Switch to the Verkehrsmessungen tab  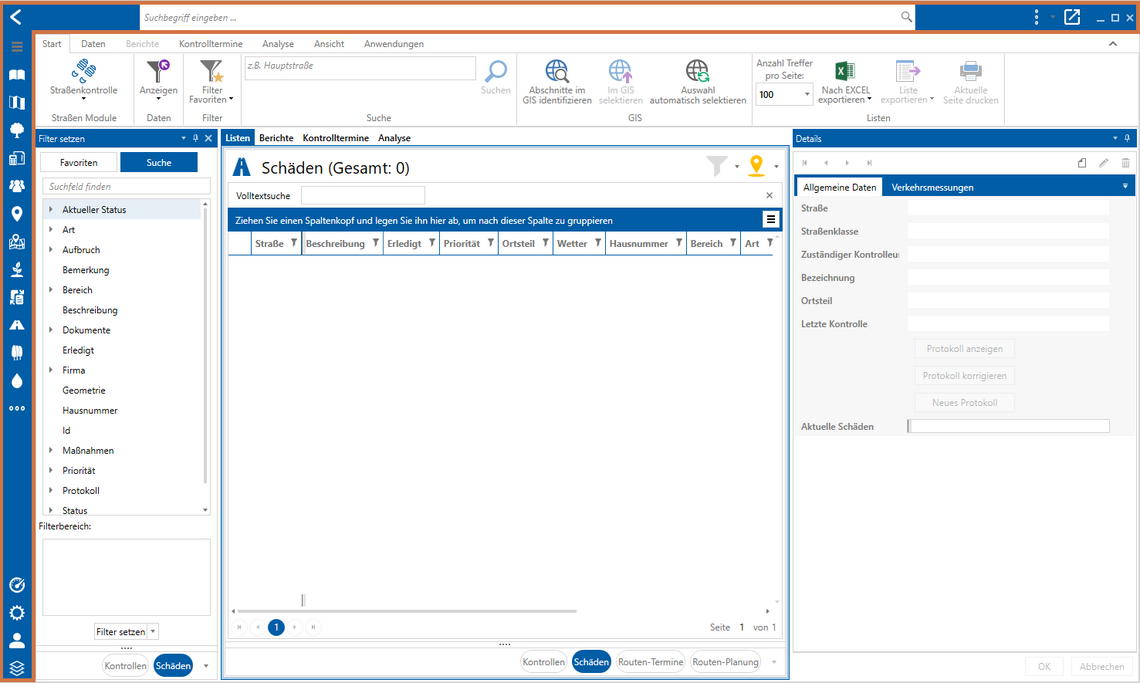932,187
